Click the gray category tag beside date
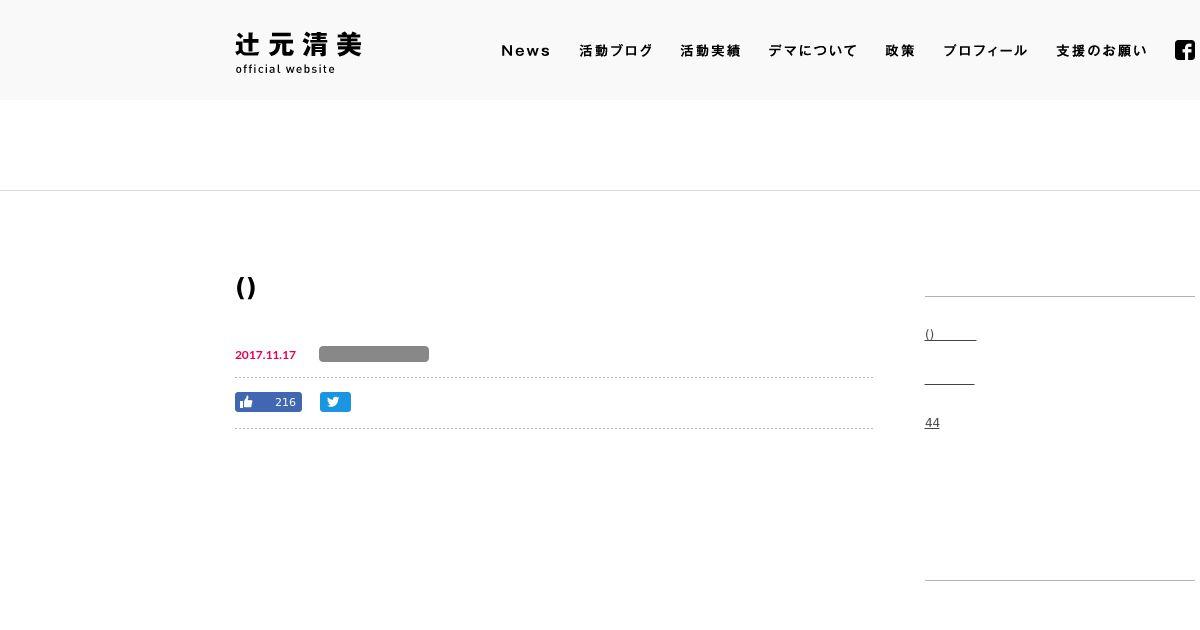Image resolution: width=1200 pixels, height=630 pixels. pos(374,354)
